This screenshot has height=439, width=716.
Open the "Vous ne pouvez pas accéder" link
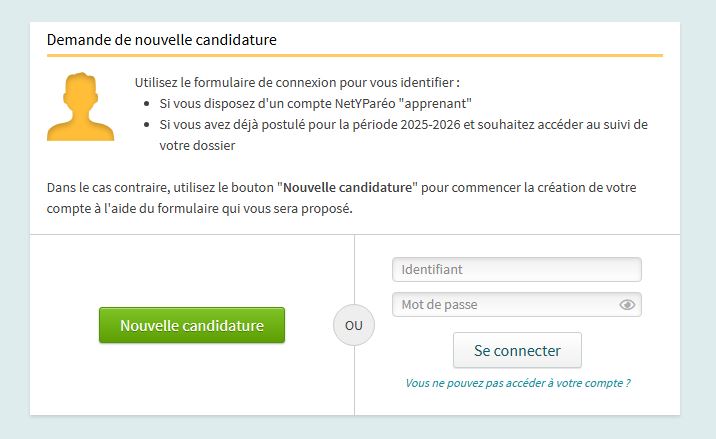point(517,383)
